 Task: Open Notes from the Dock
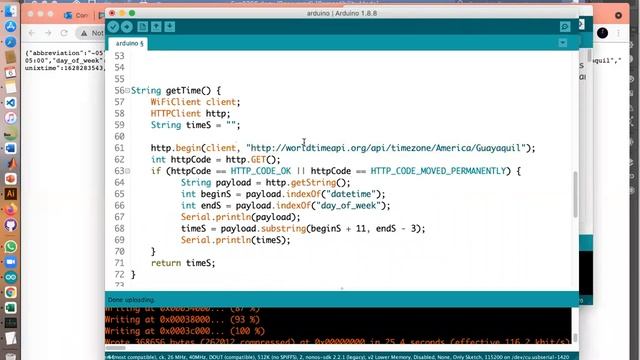[x=11, y=88]
